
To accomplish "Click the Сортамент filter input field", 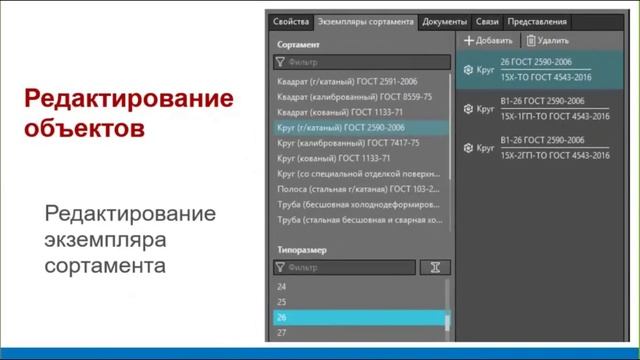I will (x=362, y=62).
